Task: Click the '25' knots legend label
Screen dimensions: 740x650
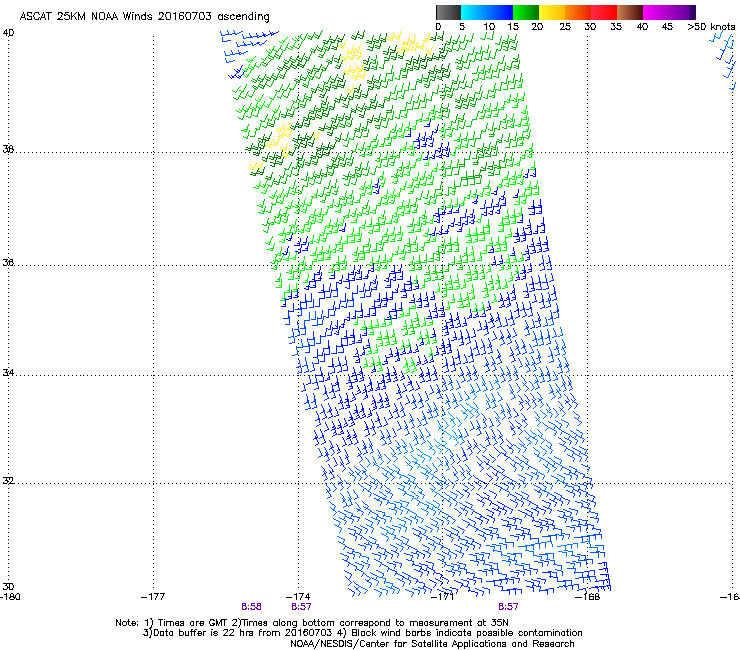Action: point(565,26)
